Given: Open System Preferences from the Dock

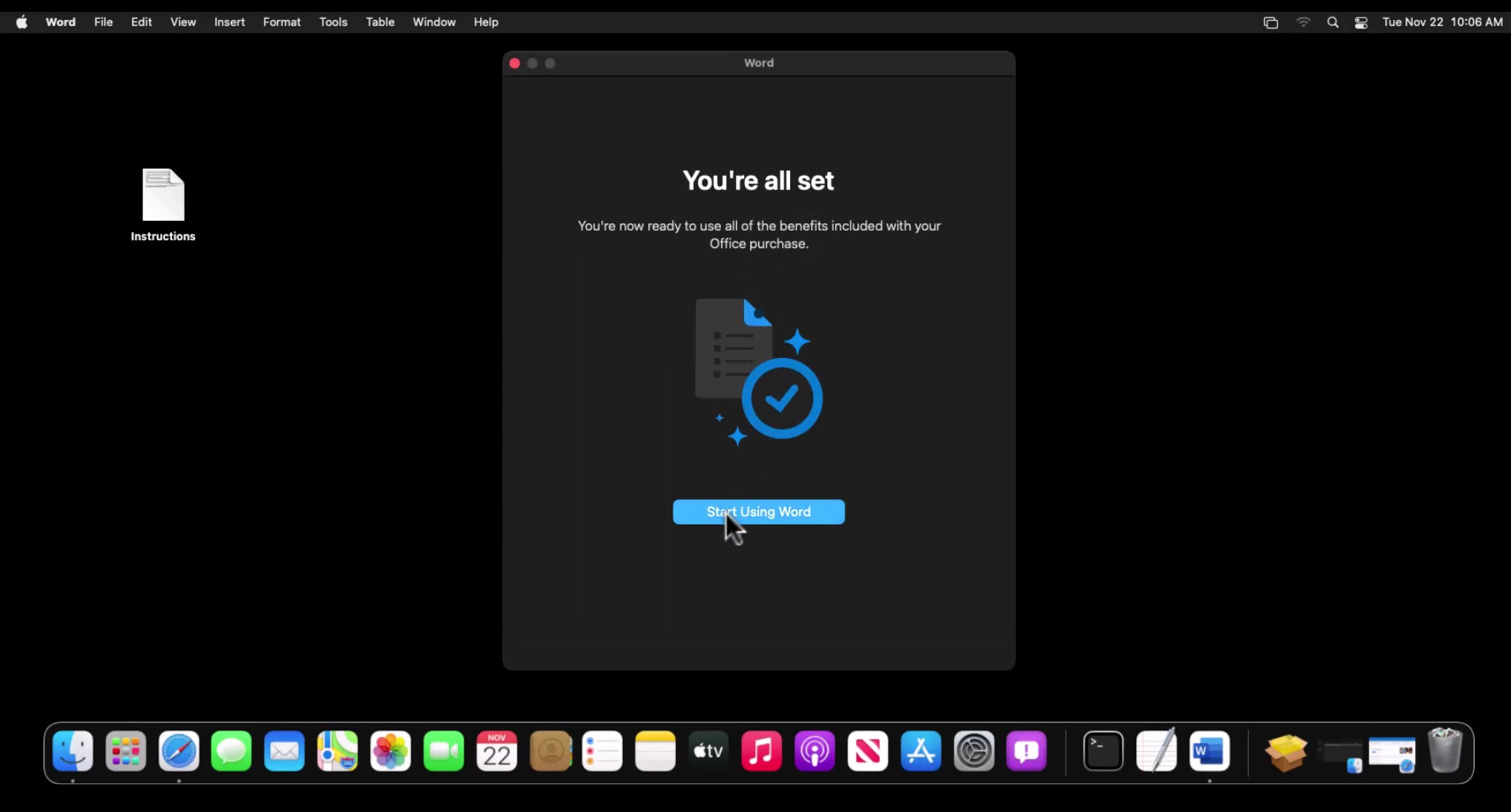Looking at the screenshot, I should 974,751.
